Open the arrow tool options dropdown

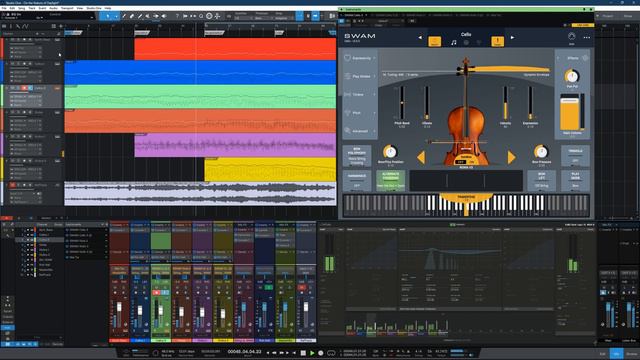pos(116,16)
